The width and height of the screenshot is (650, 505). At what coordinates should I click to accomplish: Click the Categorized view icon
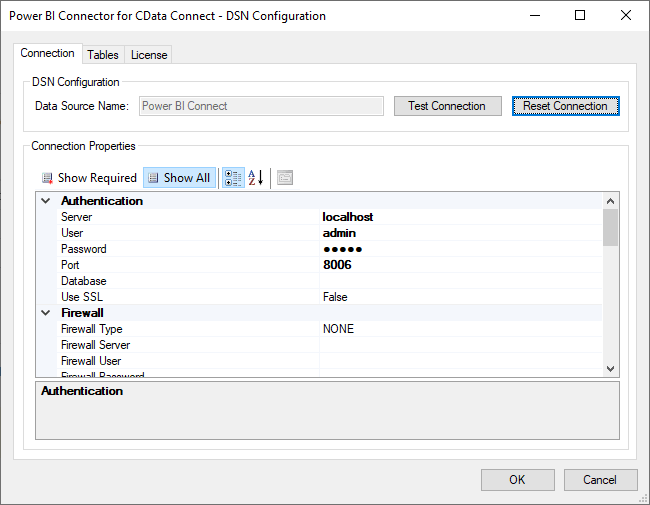point(232,178)
